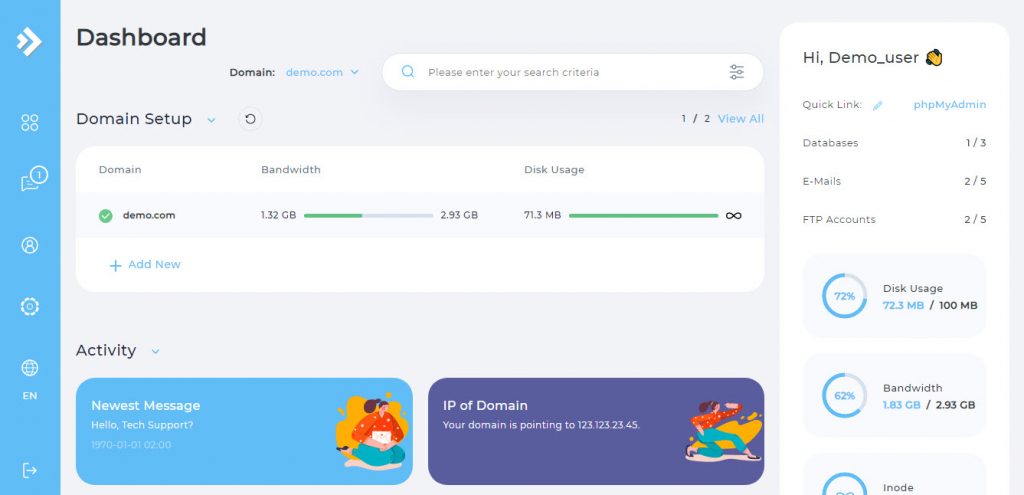
Task: Click the magnifier search icon
Action: click(x=408, y=72)
